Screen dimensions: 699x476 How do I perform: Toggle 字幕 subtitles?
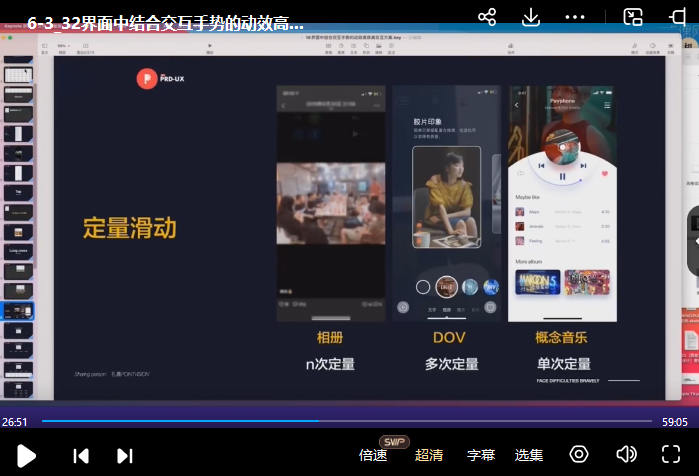click(x=481, y=455)
